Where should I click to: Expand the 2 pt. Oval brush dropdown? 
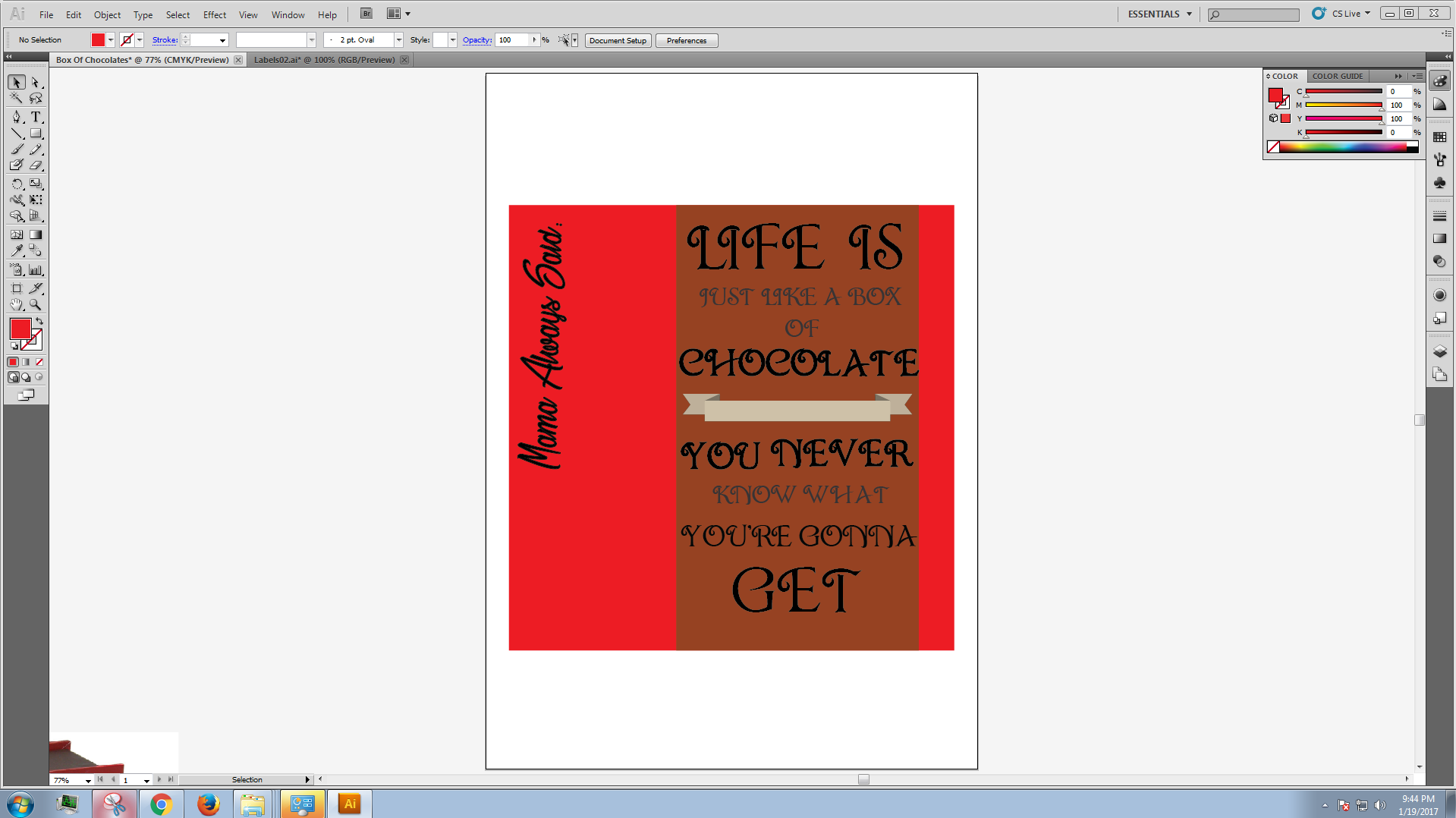click(398, 40)
